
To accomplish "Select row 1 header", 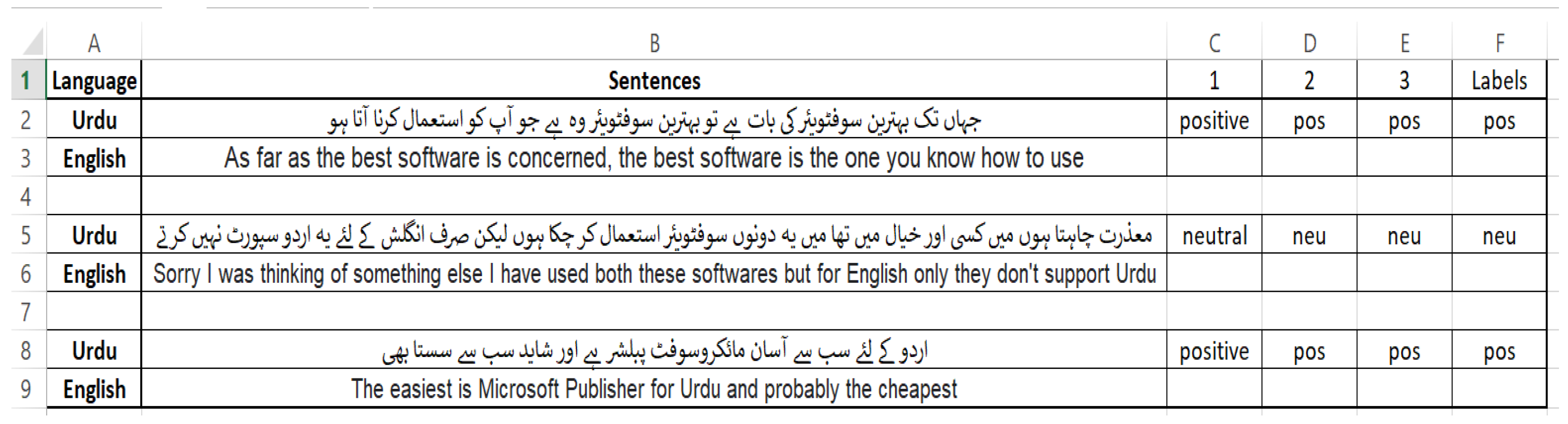I will click(27, 80).
